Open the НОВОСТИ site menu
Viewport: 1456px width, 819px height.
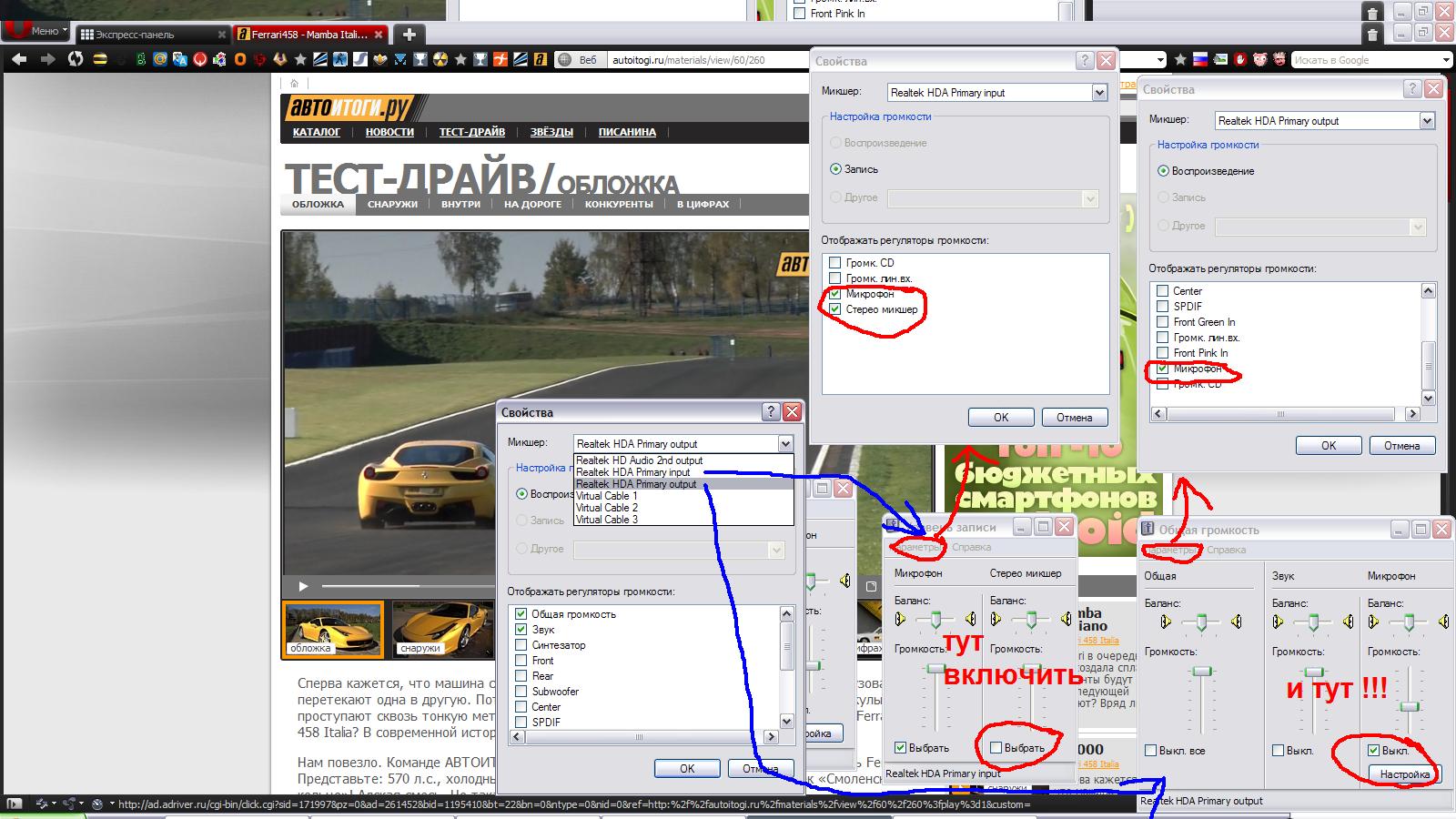tap(389, 132)
